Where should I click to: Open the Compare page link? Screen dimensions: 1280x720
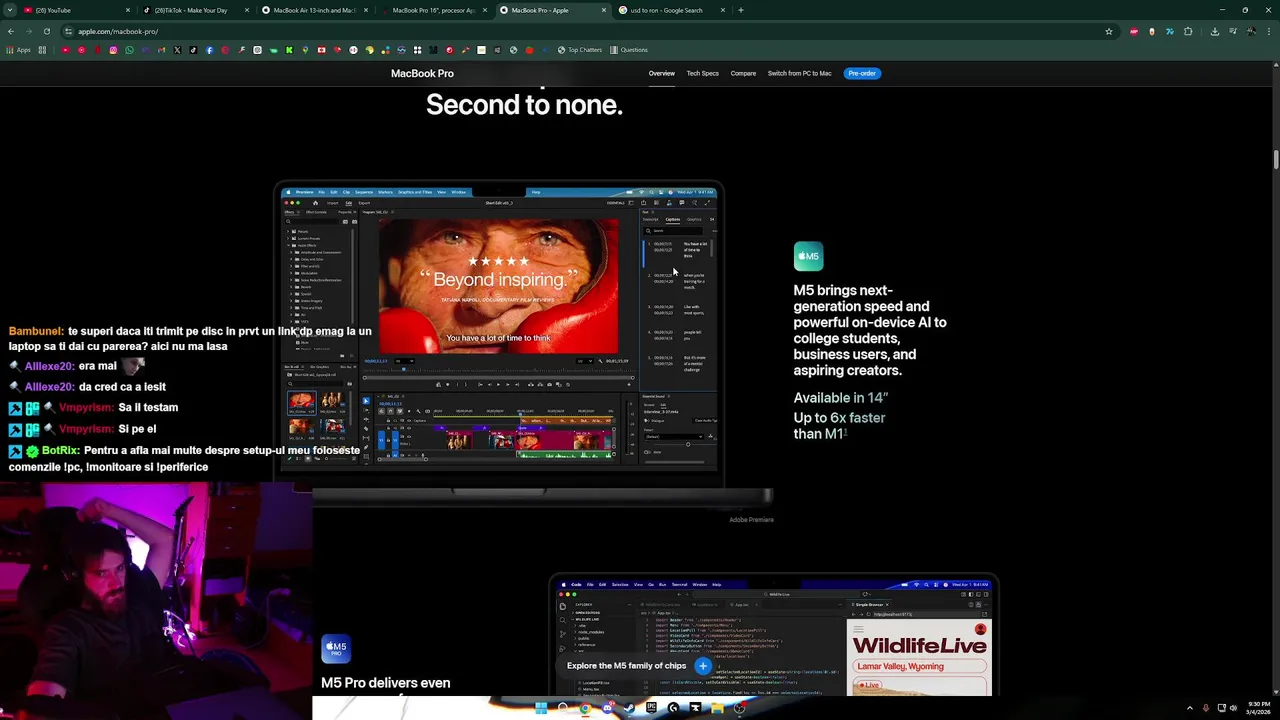[743, 73]
